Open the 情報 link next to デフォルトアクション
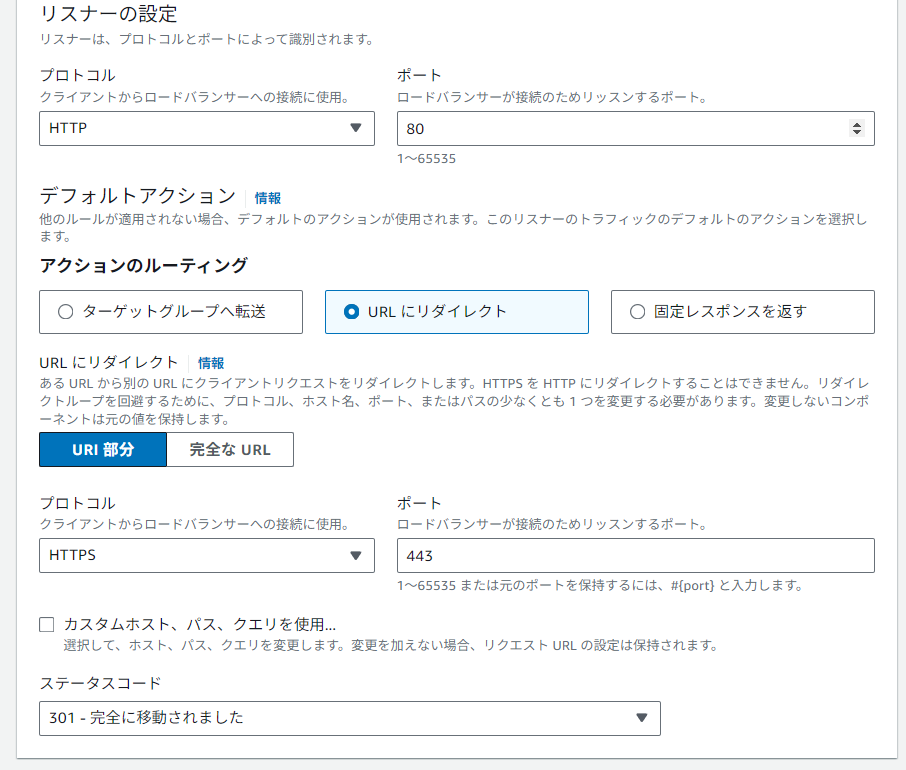Image resolution: width=906 pixels, height=770 pixels. pos(268,199)
